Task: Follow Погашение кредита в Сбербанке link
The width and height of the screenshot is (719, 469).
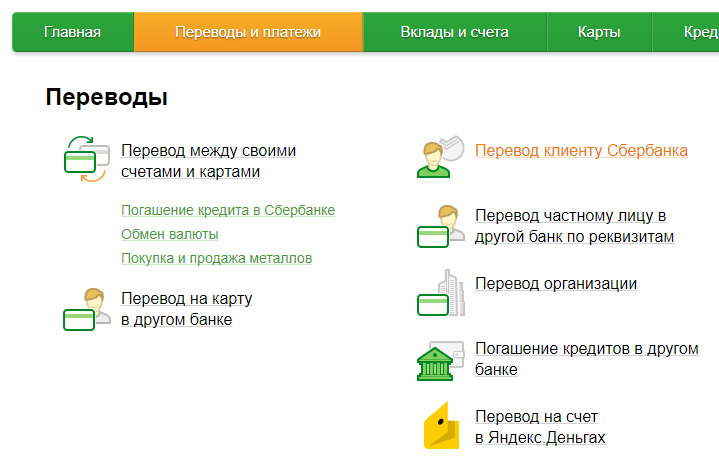Action: point(228,210)
